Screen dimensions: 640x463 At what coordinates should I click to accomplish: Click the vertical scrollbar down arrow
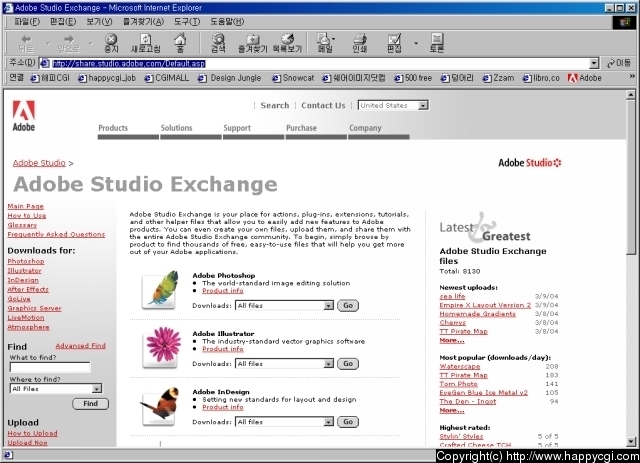631,442
